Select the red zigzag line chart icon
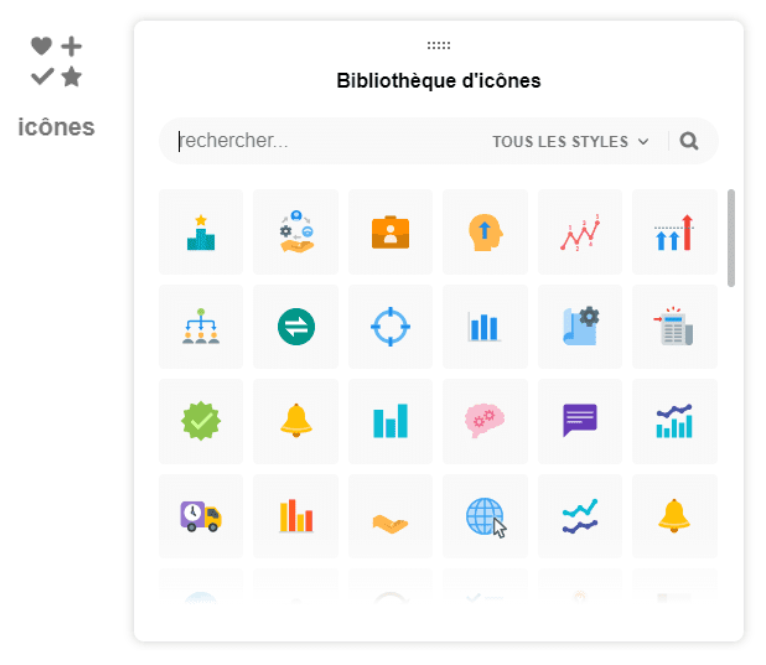This screenshot has width=766, height=665. pos(580,232)
